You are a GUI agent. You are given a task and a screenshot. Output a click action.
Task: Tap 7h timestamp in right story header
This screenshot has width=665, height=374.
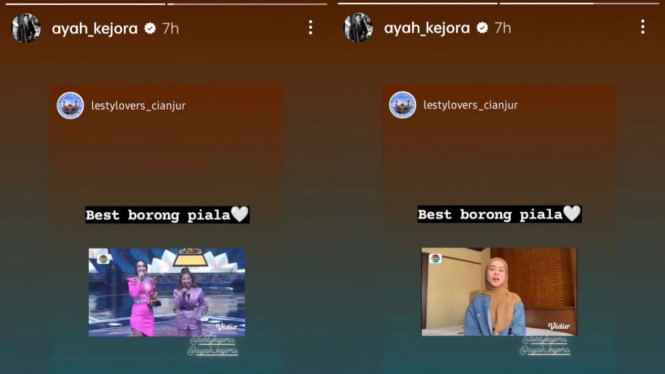(503, 28)
